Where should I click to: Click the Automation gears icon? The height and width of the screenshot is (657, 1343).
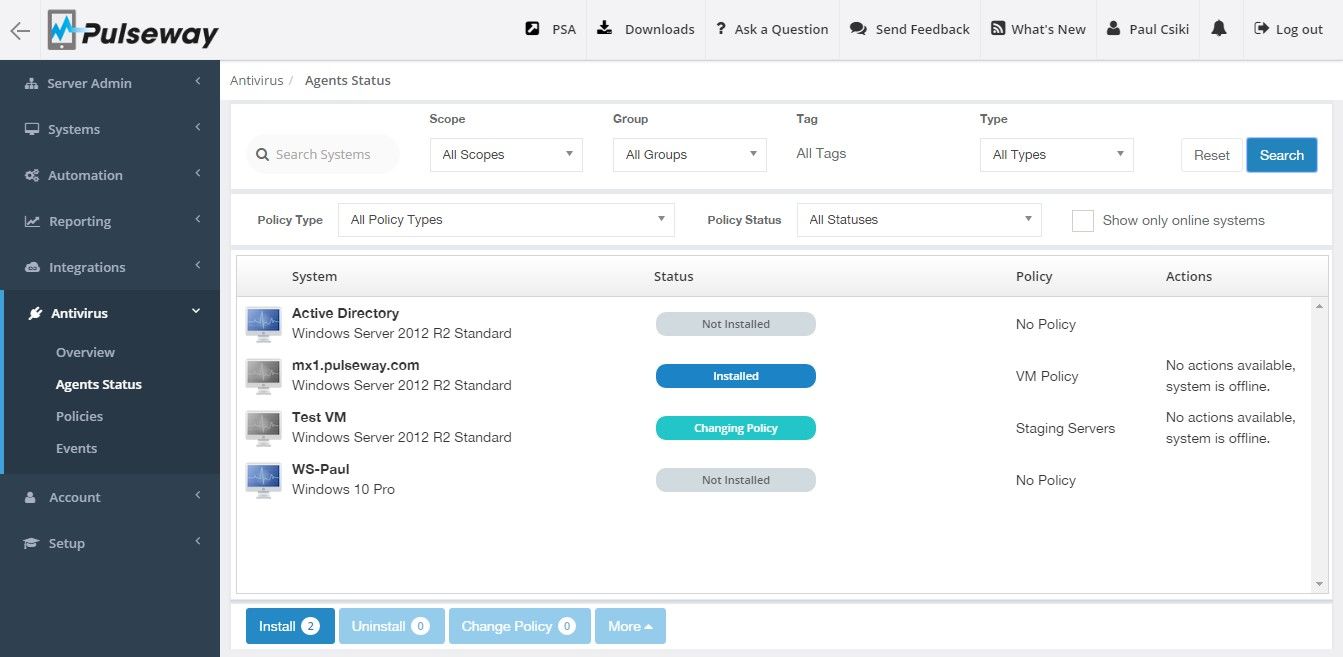[x=32, y=176]
